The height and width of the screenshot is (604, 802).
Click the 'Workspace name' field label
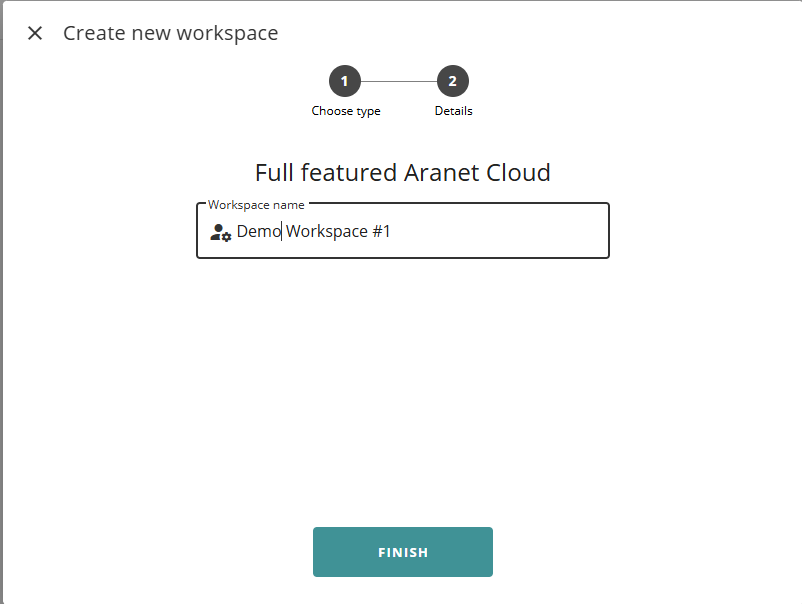256,205
